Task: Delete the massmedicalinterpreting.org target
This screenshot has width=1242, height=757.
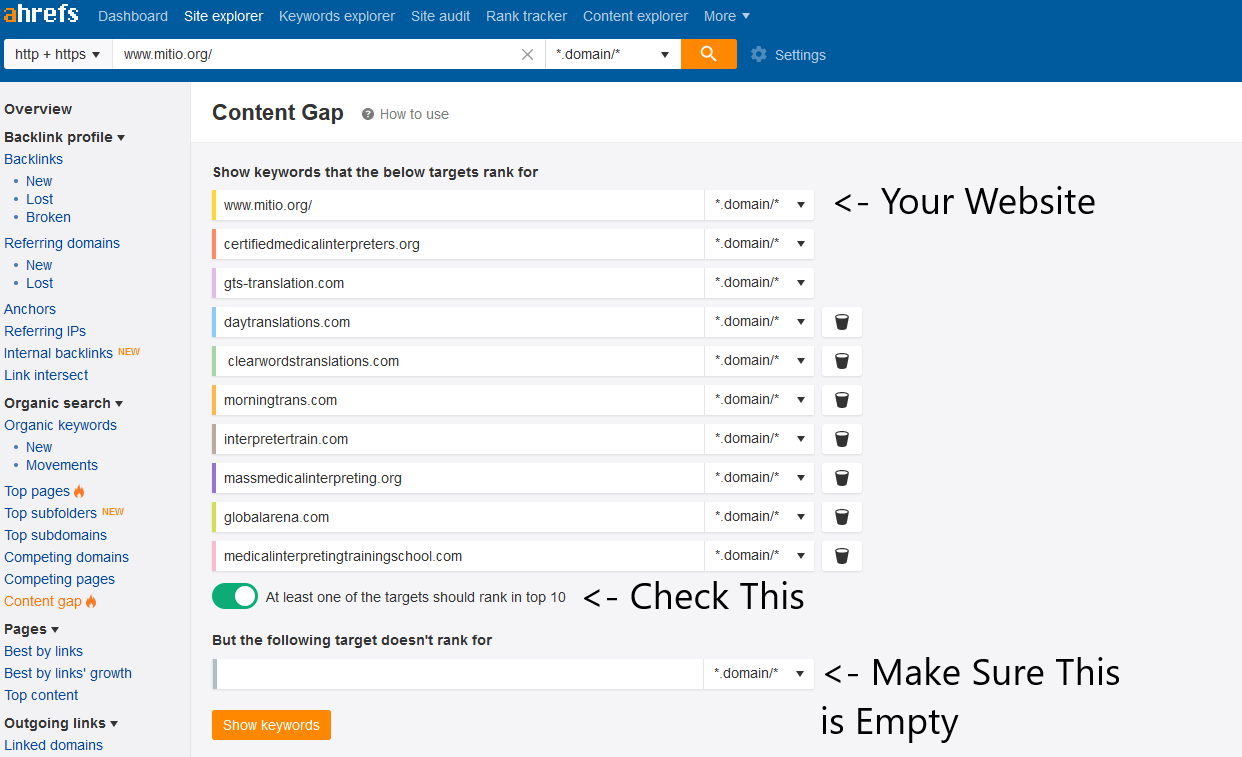Action: 842,478
